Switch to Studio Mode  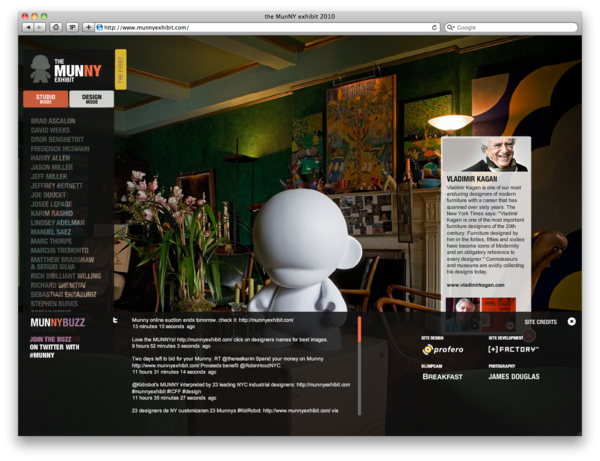pos(46,99)
